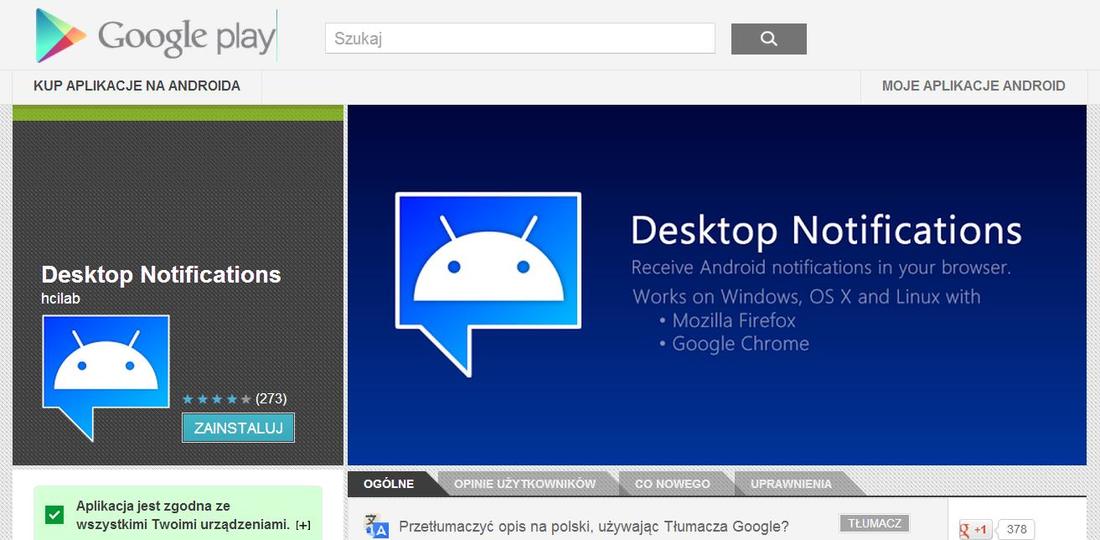Open MOJE APLIKACJE ANDROID link

pyautogui.click(x=973, y=86)
